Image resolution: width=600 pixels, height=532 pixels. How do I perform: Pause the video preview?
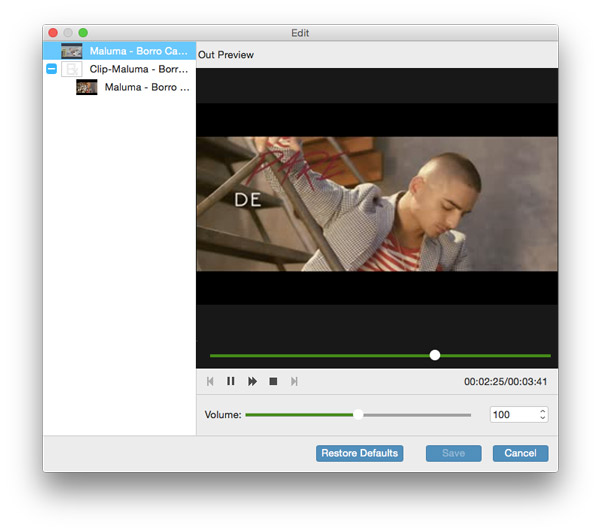(231, 381)
